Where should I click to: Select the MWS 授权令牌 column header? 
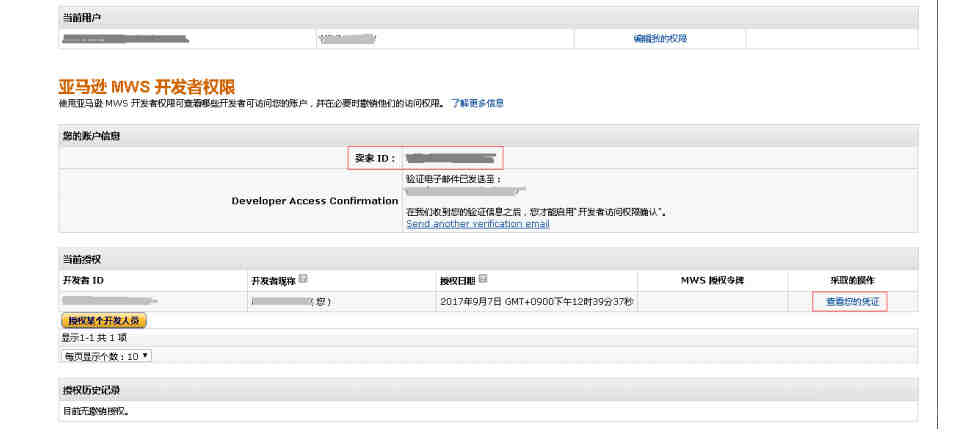(712, 281)
